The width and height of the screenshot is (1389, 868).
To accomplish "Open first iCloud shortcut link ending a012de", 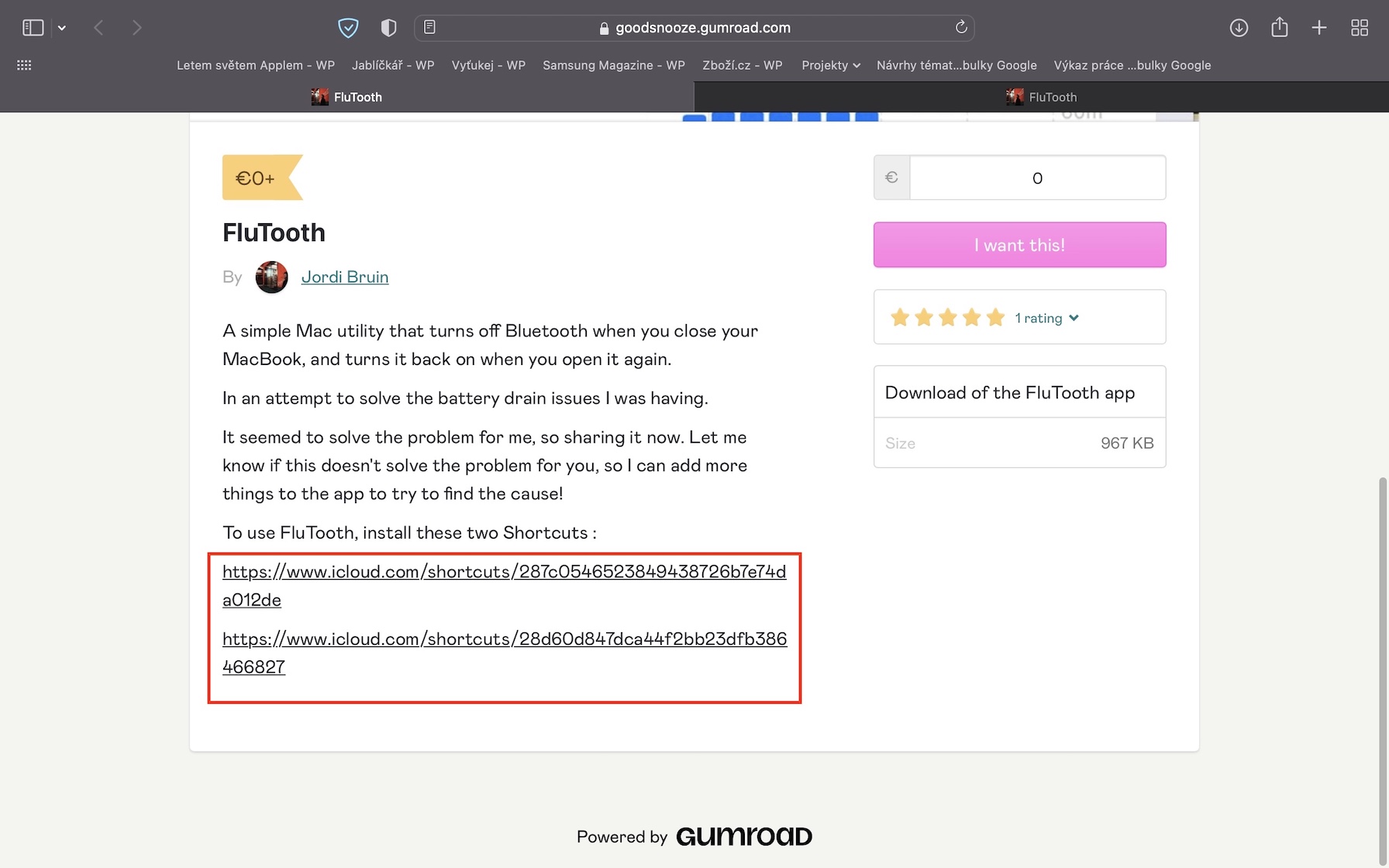I will point(504,585).
